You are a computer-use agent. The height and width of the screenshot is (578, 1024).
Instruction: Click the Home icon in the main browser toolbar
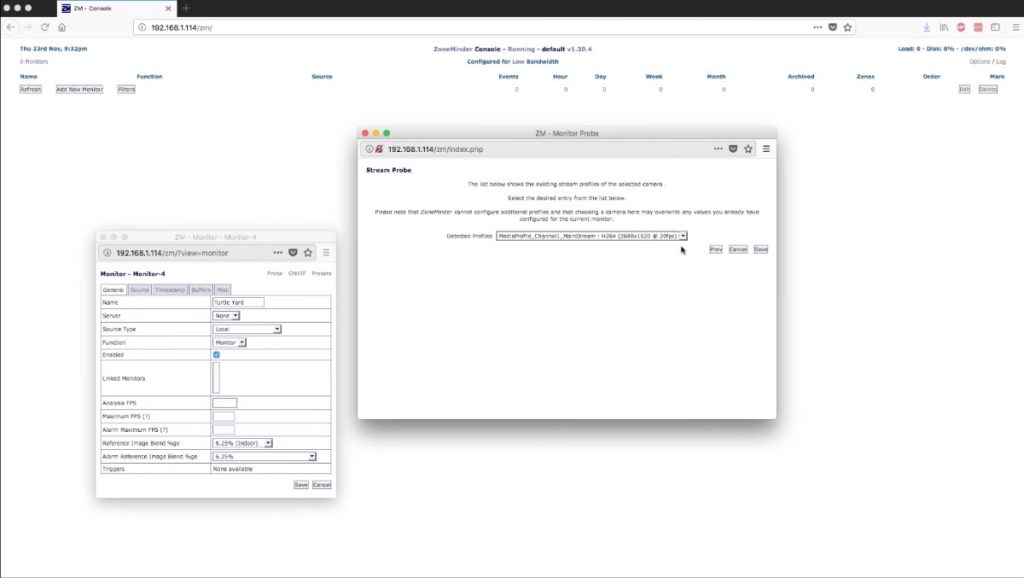point(62,29)
